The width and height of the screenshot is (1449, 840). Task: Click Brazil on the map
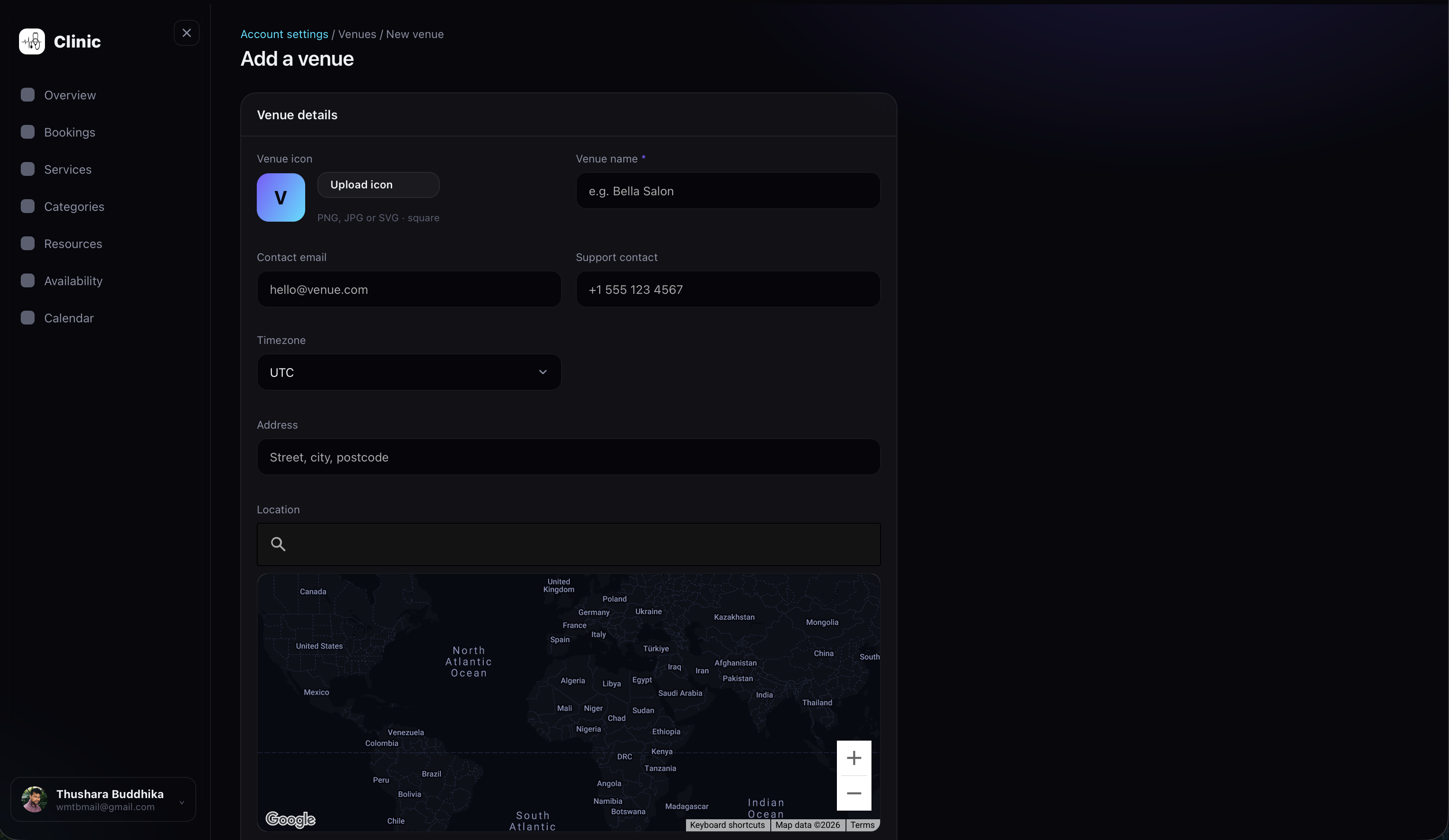[431, 774]
